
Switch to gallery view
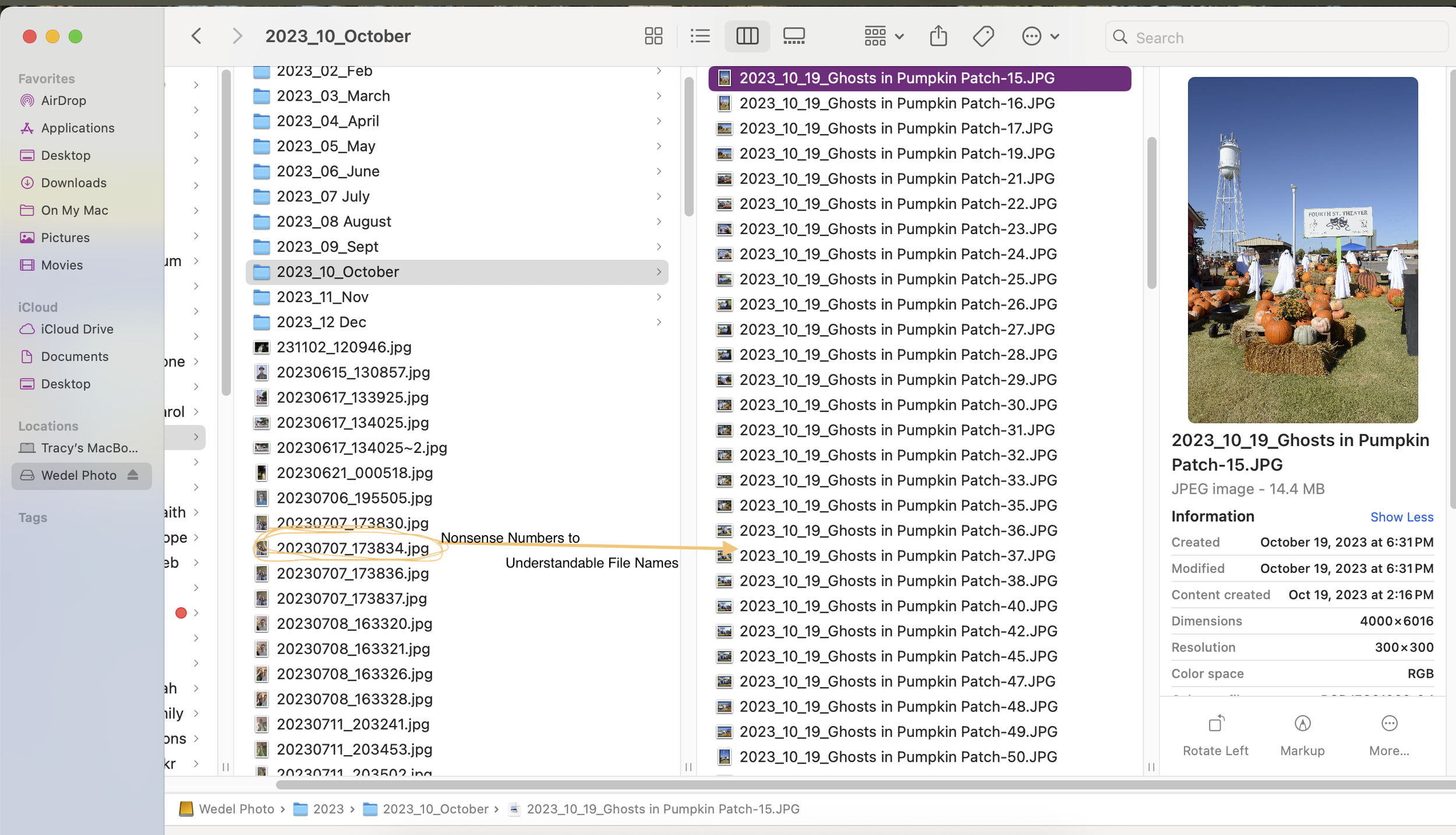coord(794,36)
